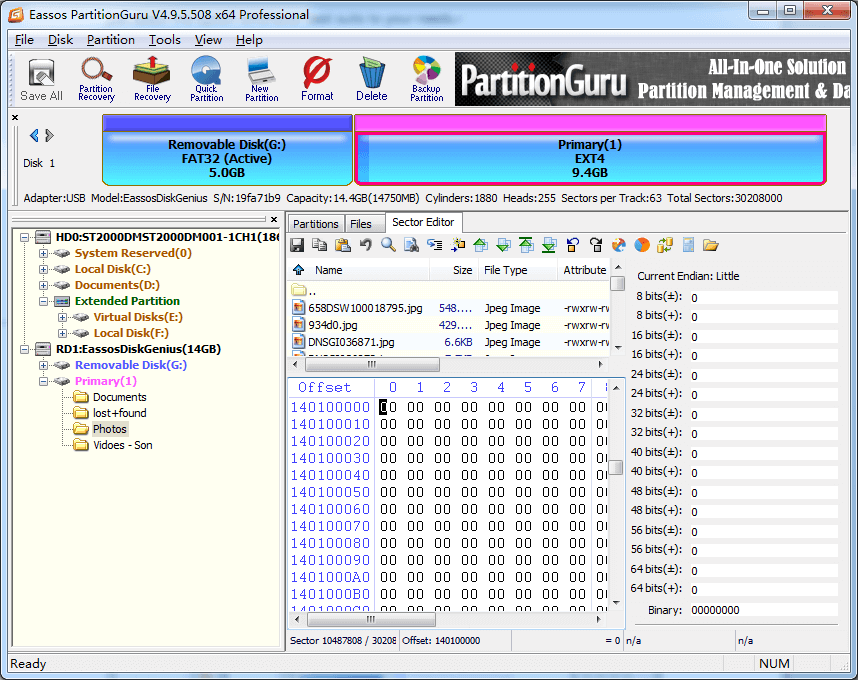The height and width of the screenshot is (680, 858).
Task: Sort file list by Attribute column
Action: point(584,270)
